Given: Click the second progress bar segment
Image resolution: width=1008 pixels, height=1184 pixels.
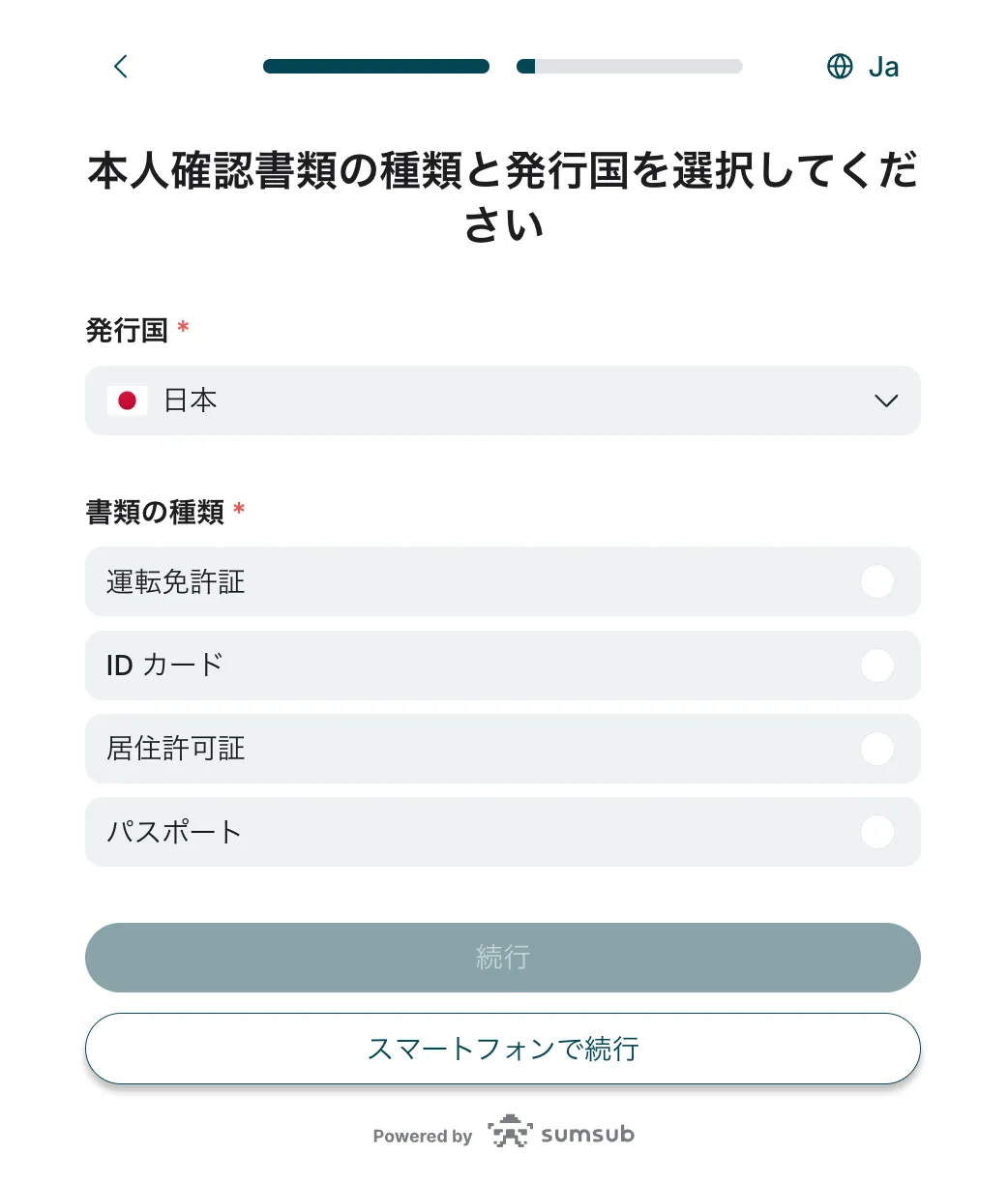Looking at the screenshot, I should 629,66.
